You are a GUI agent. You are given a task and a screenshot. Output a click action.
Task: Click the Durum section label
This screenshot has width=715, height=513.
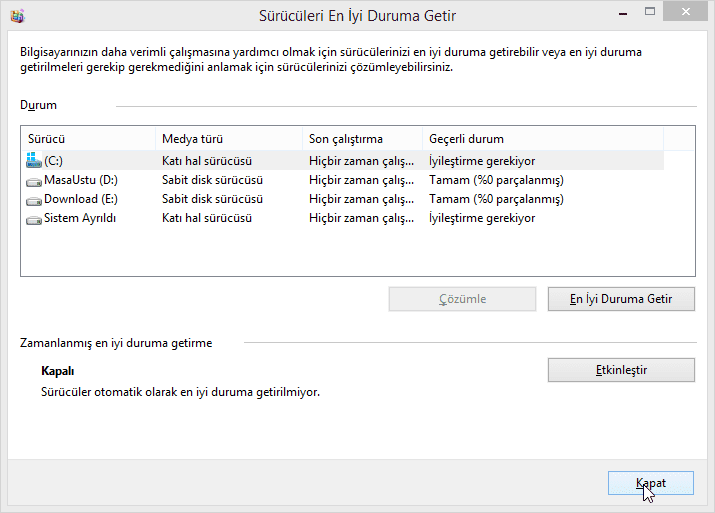pyautogui.click(x=38, y=105)
